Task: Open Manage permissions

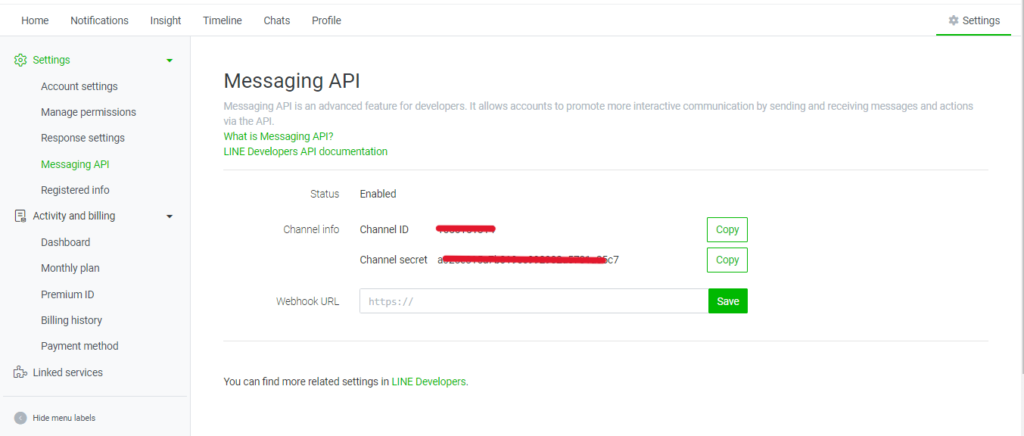Action: coord(88,112)
